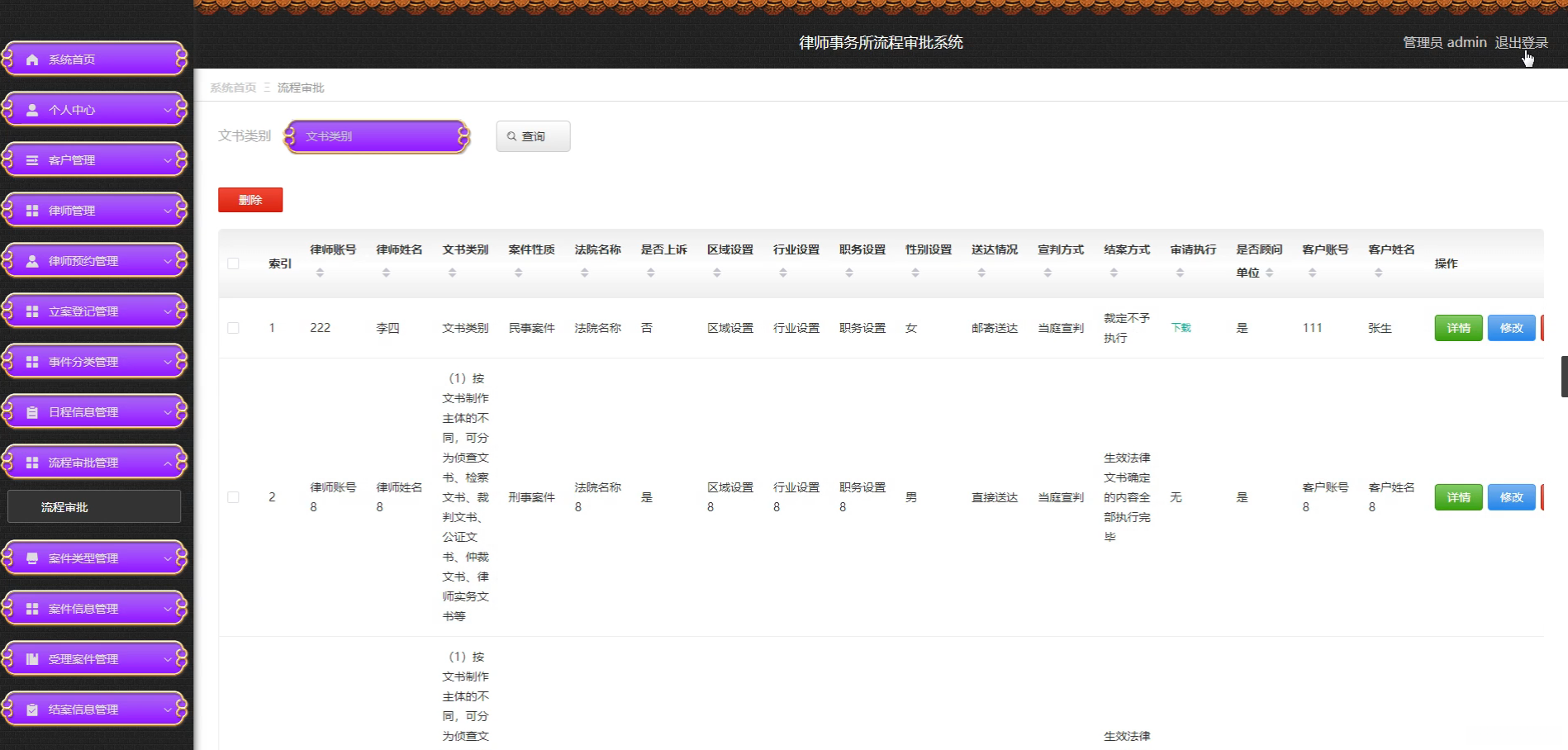Select the 流程审批 submenu item
Image resolution: width=1568 pixels, height=750 pixels.
point(94,506)
